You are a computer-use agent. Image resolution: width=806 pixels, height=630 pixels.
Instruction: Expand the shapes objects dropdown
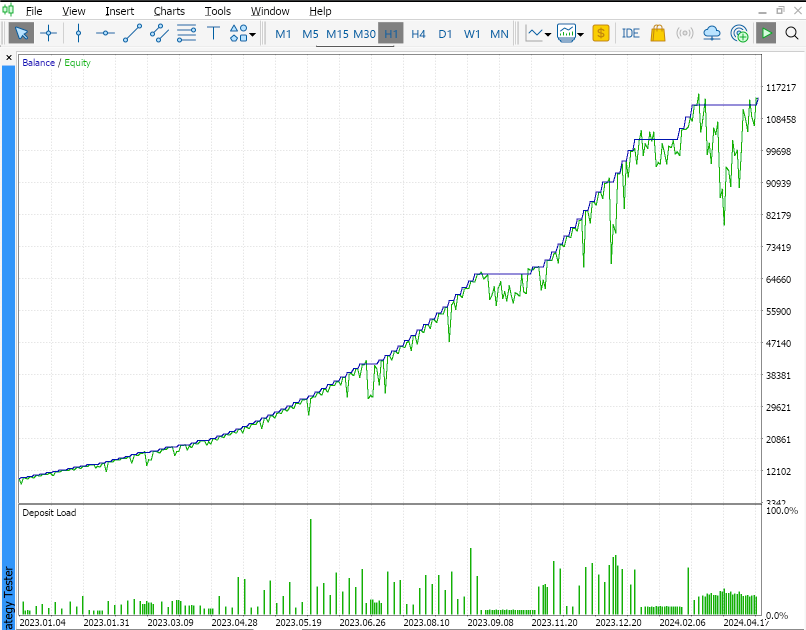[243, 33]
